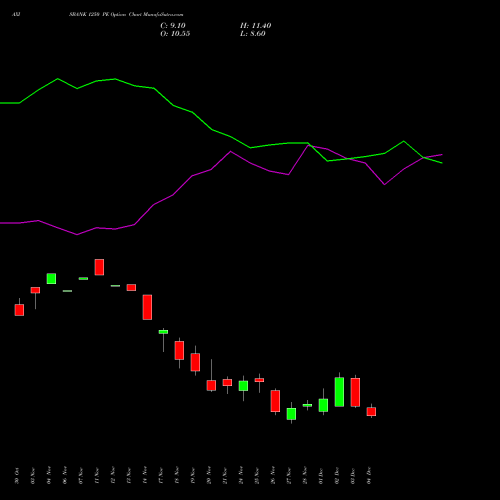Click the 14 Nov date label

click(145, 476)
